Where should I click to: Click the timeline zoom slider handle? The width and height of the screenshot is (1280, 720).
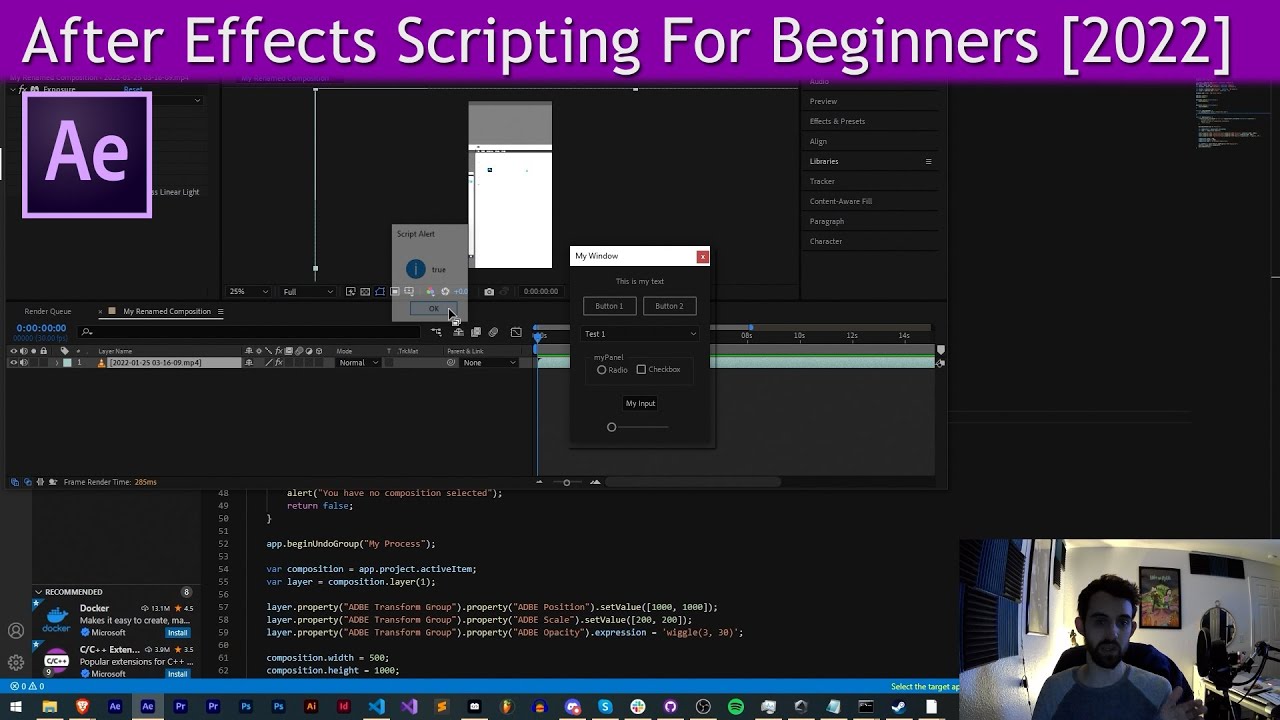point(566,482)
